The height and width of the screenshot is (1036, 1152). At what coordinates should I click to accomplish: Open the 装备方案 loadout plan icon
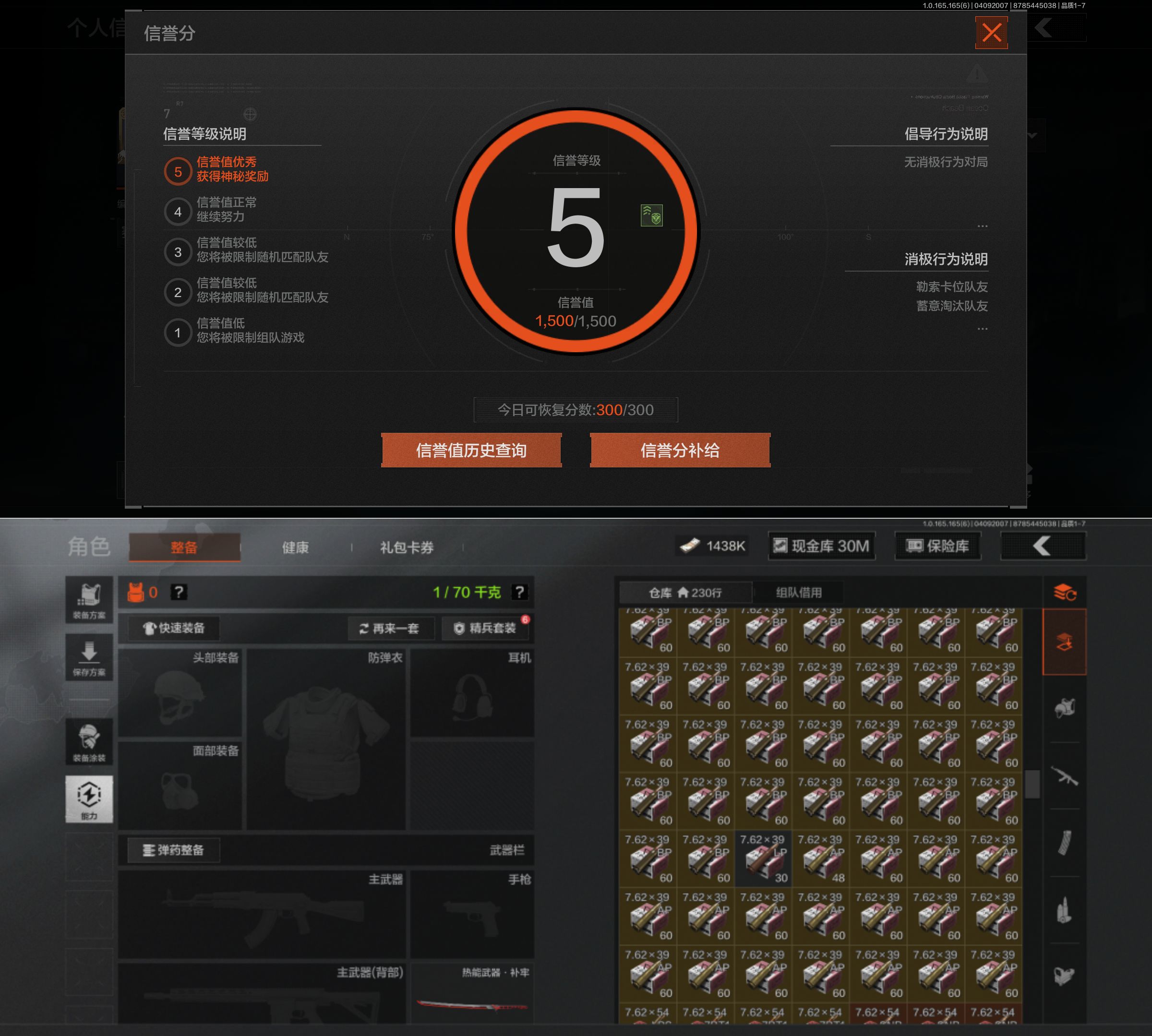click(x=89, y=600)
